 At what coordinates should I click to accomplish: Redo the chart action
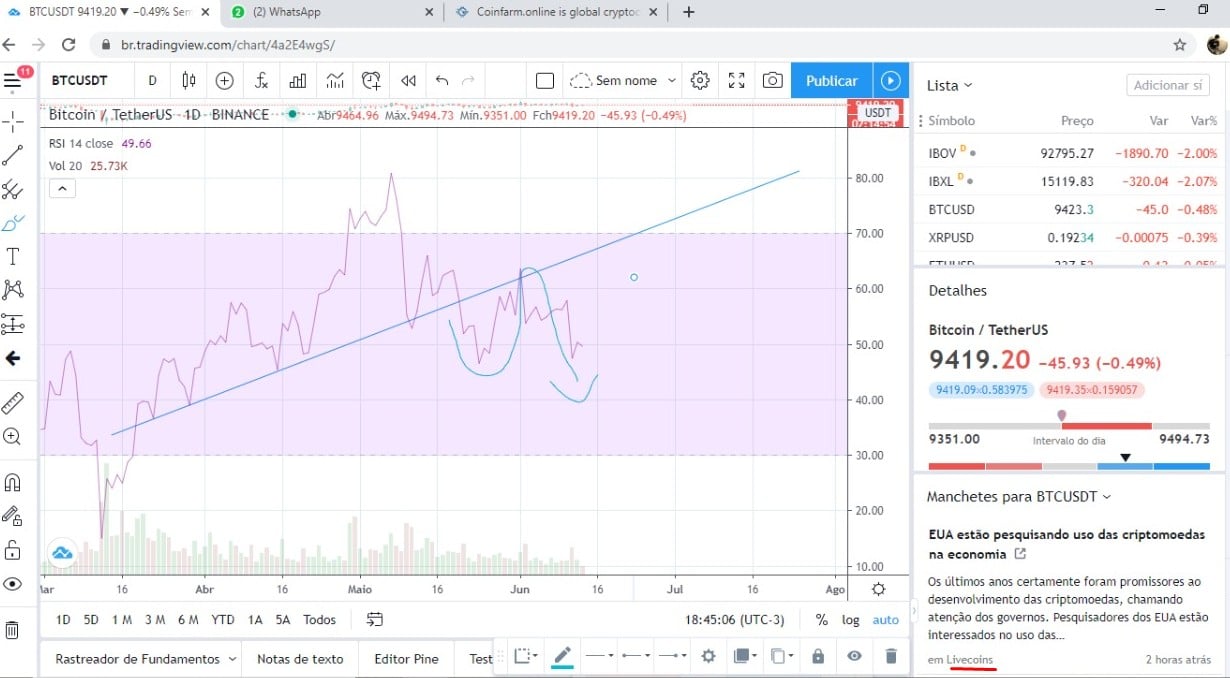tap(468, 81)
